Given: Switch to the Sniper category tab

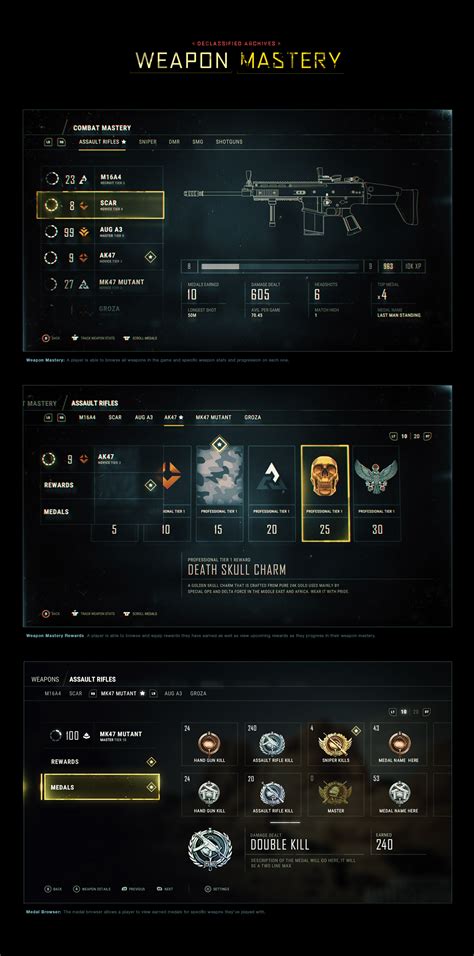Looking at the screenshot, I should (148, 142).
